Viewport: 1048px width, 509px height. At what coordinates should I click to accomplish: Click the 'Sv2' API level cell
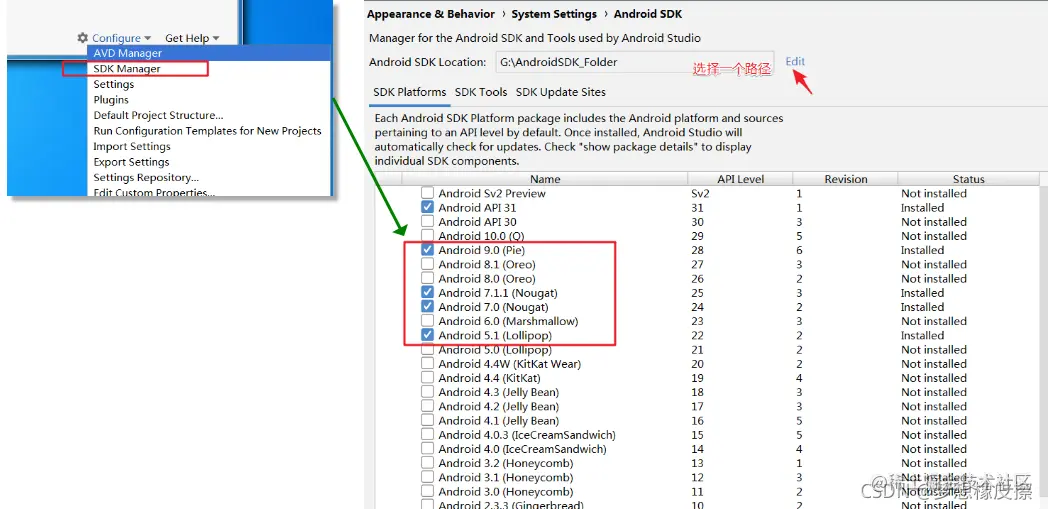point(700,194)
